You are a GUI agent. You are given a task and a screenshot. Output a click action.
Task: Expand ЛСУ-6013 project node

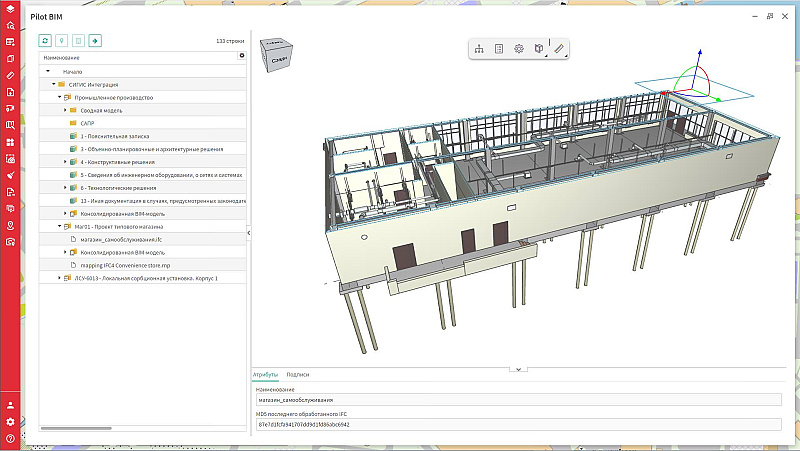[x=59, y=277]
